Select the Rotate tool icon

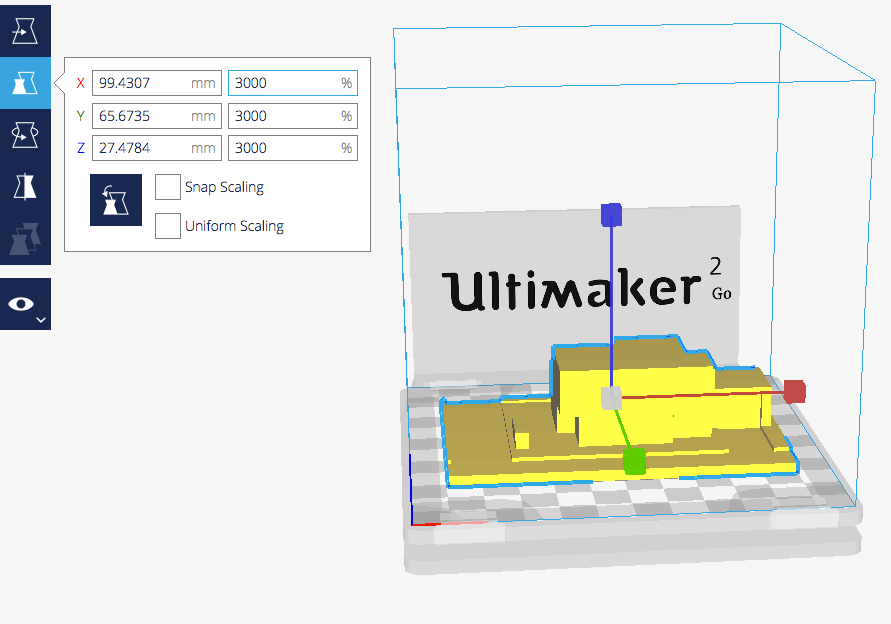25,135
